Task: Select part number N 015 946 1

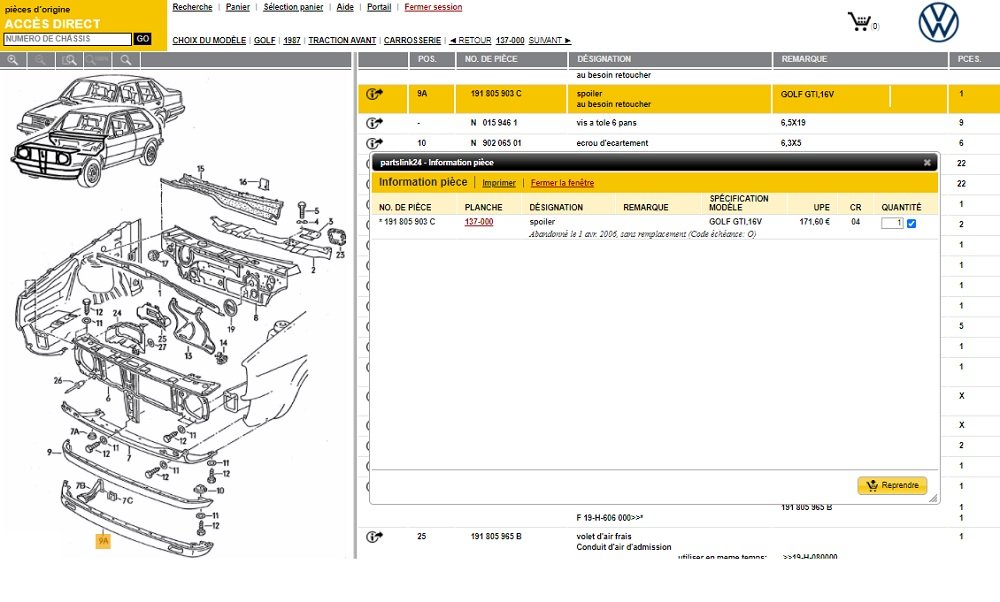Action: [x=494, y=123]
